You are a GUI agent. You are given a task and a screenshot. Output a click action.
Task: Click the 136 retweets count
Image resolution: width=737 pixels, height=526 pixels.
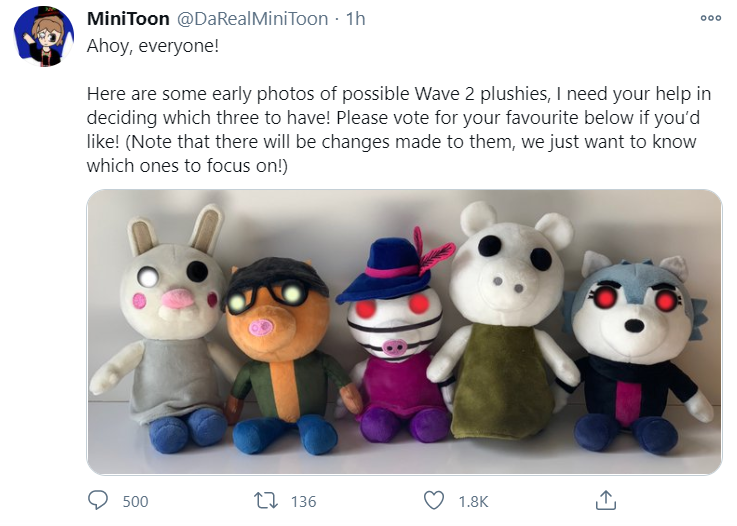tap(303, 502)
